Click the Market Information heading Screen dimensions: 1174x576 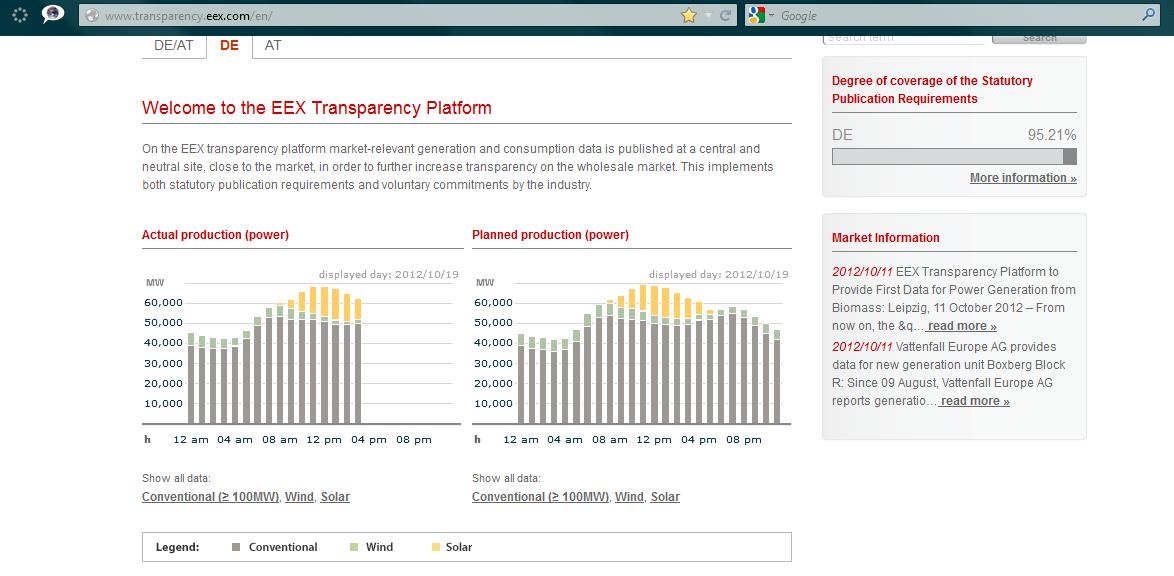[x=886, y=237]
